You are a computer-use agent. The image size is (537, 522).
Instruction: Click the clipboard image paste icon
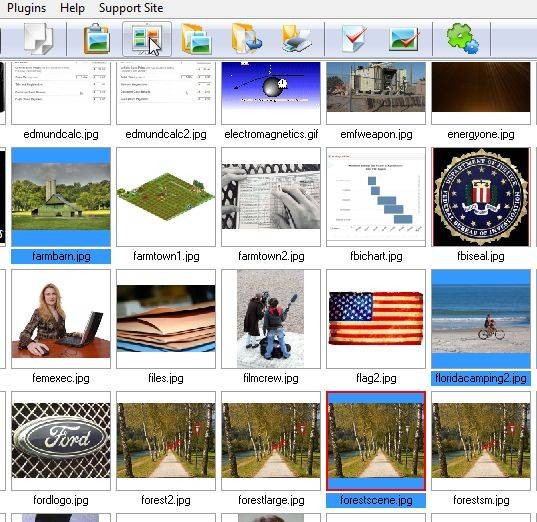pyautogui.click(x=97, y=38)
